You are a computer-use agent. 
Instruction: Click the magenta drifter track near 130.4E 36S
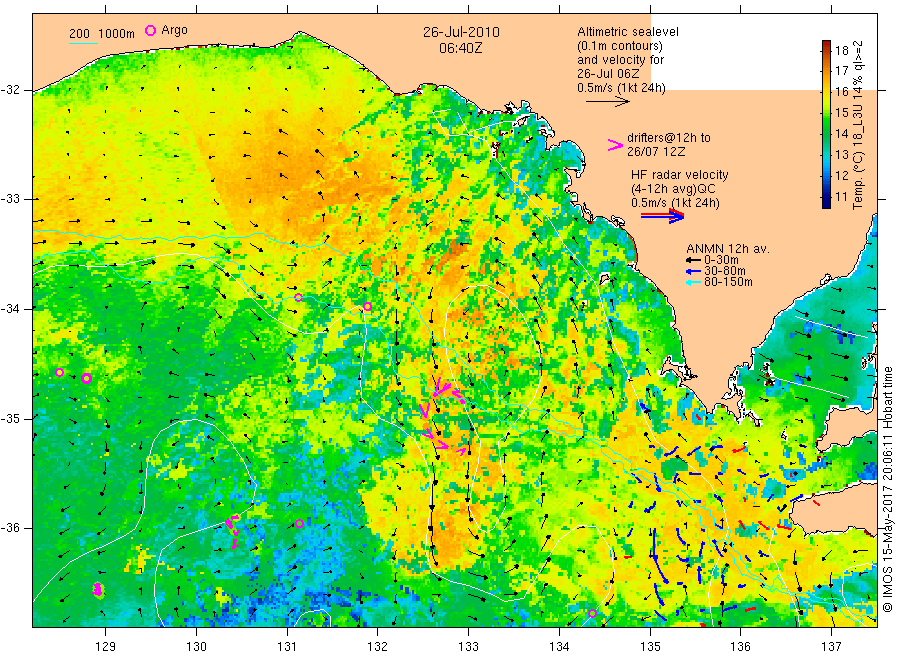[232, 531]
